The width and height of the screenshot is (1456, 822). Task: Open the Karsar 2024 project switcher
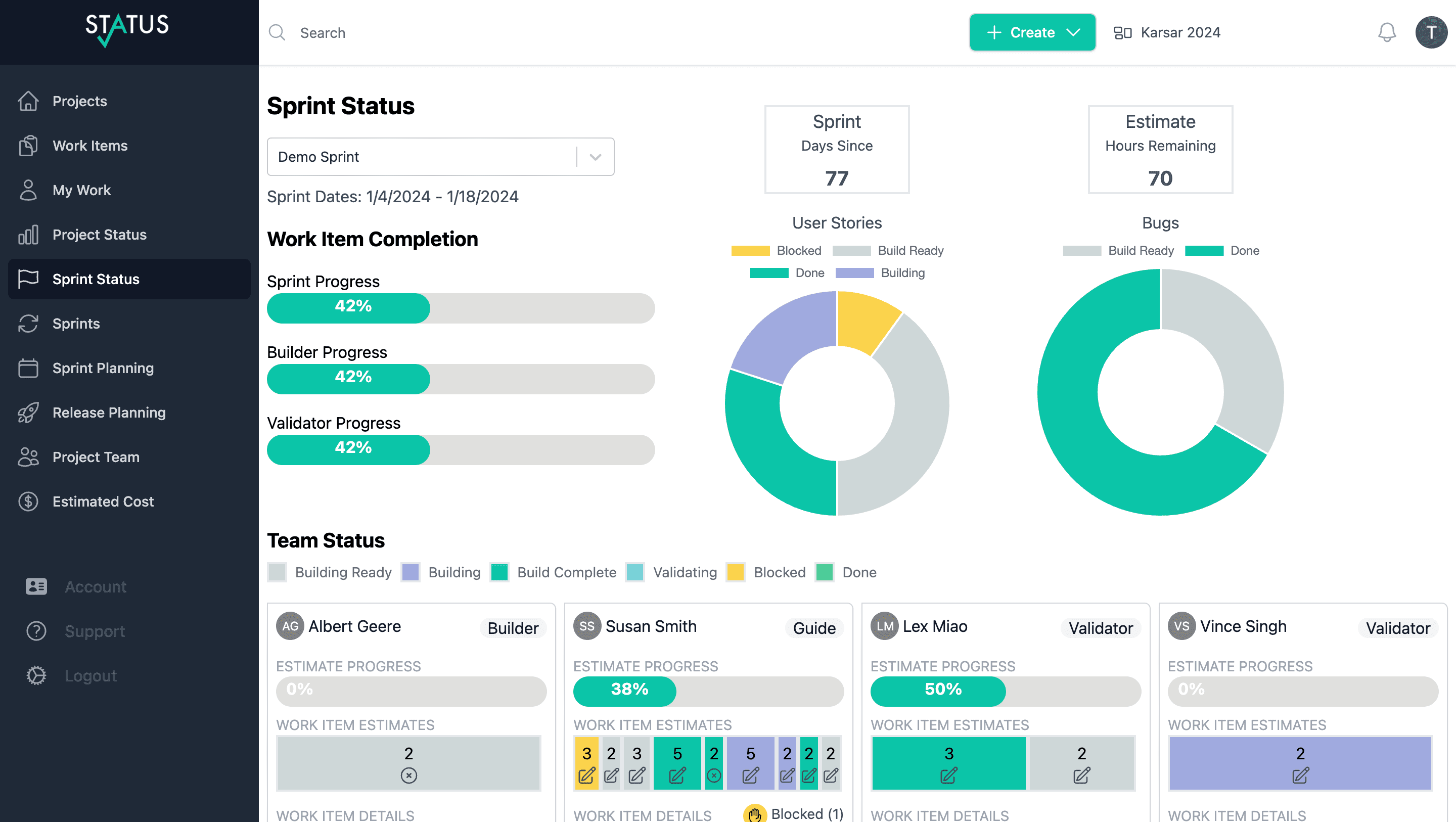[1168, 33]
